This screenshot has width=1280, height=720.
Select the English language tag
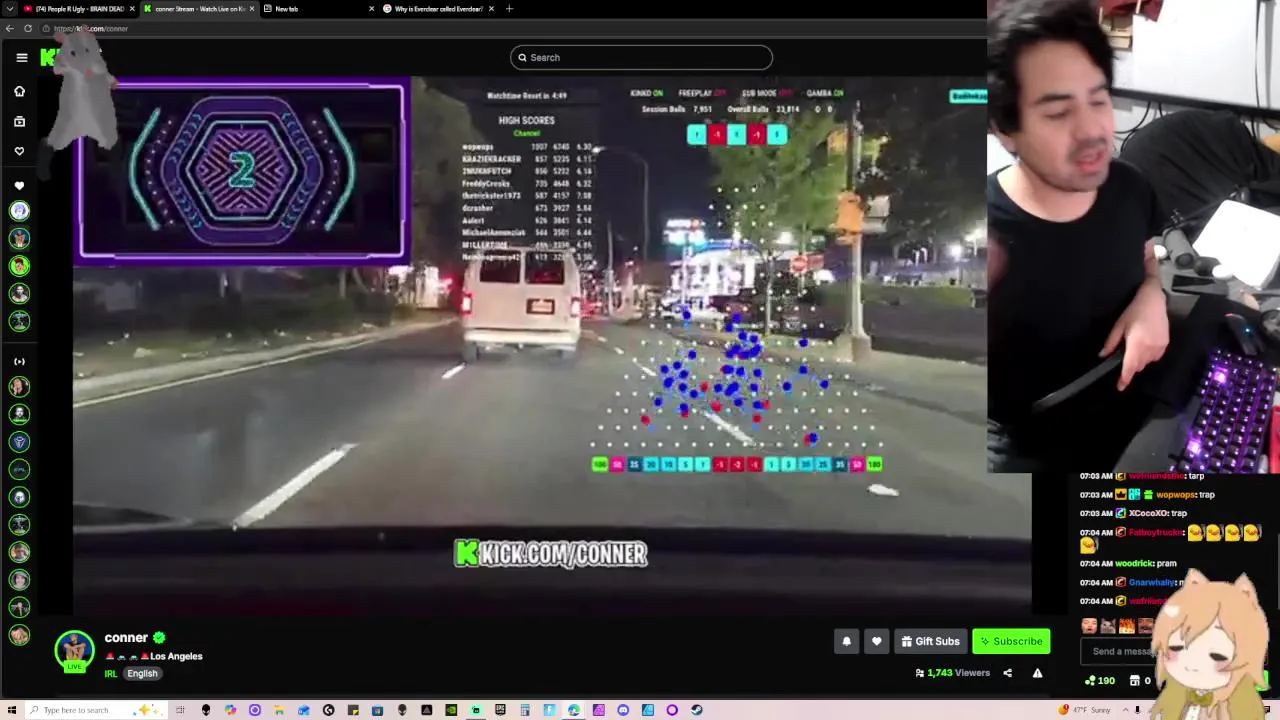[x=142, y=673]
